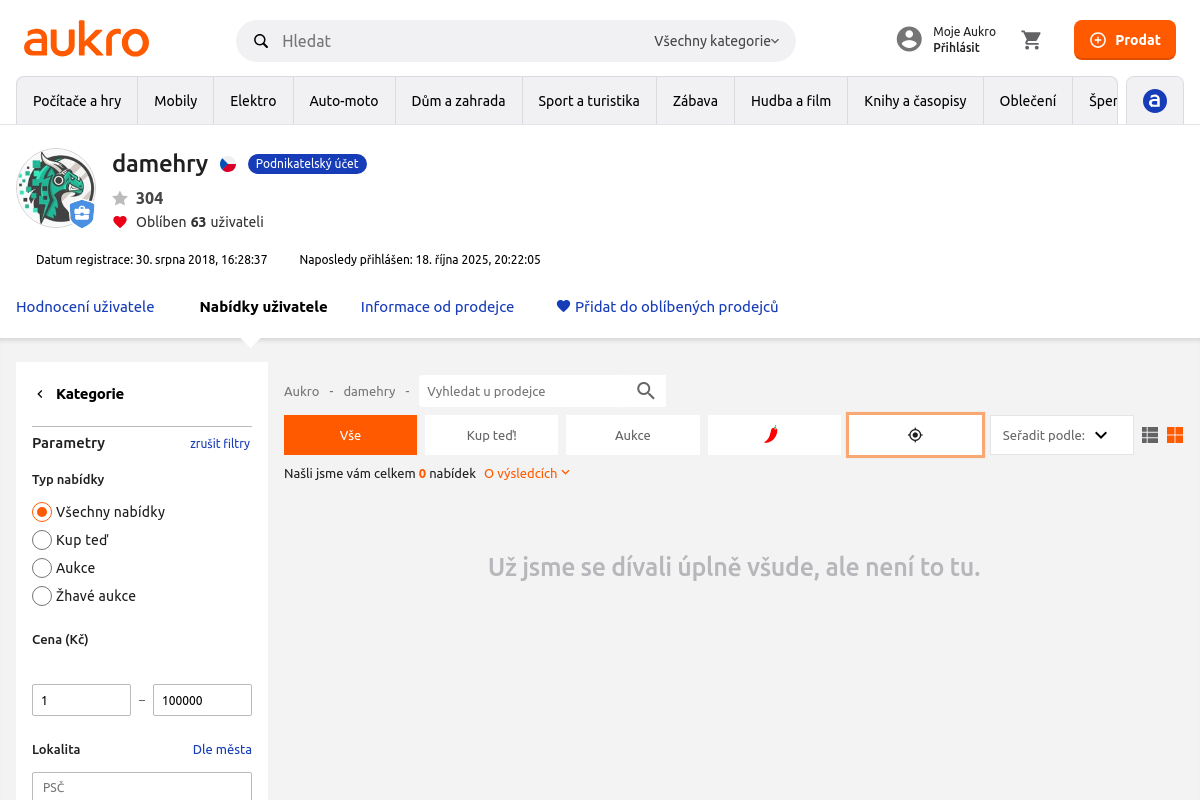
Task: Open the Seřadit podle sort dropdown
Action: 1061,435
